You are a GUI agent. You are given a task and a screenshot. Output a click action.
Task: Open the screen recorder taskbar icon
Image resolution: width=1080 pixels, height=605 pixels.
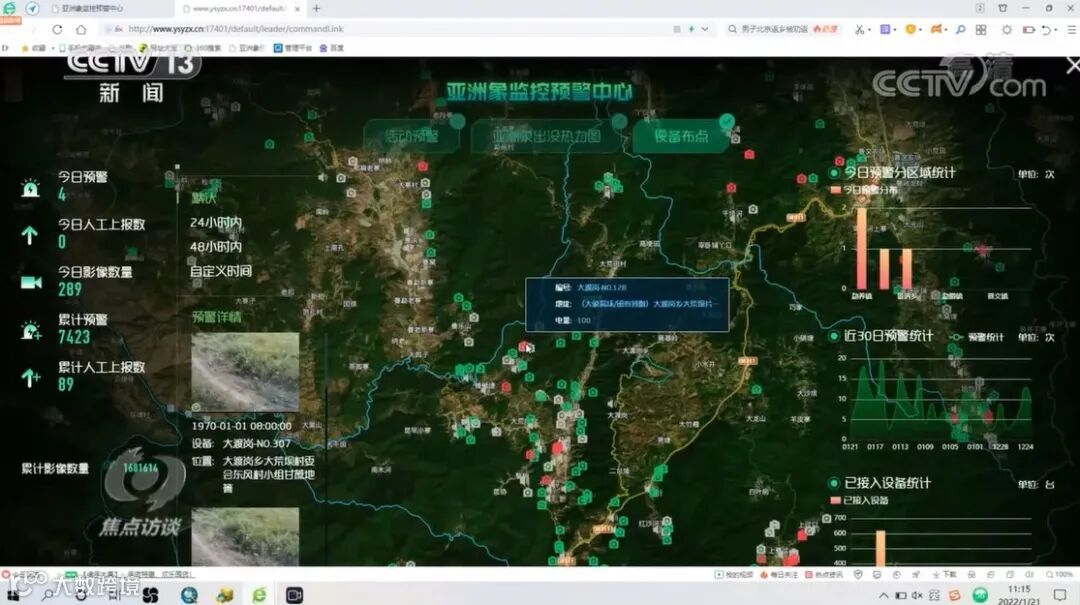tap(294, 595)
